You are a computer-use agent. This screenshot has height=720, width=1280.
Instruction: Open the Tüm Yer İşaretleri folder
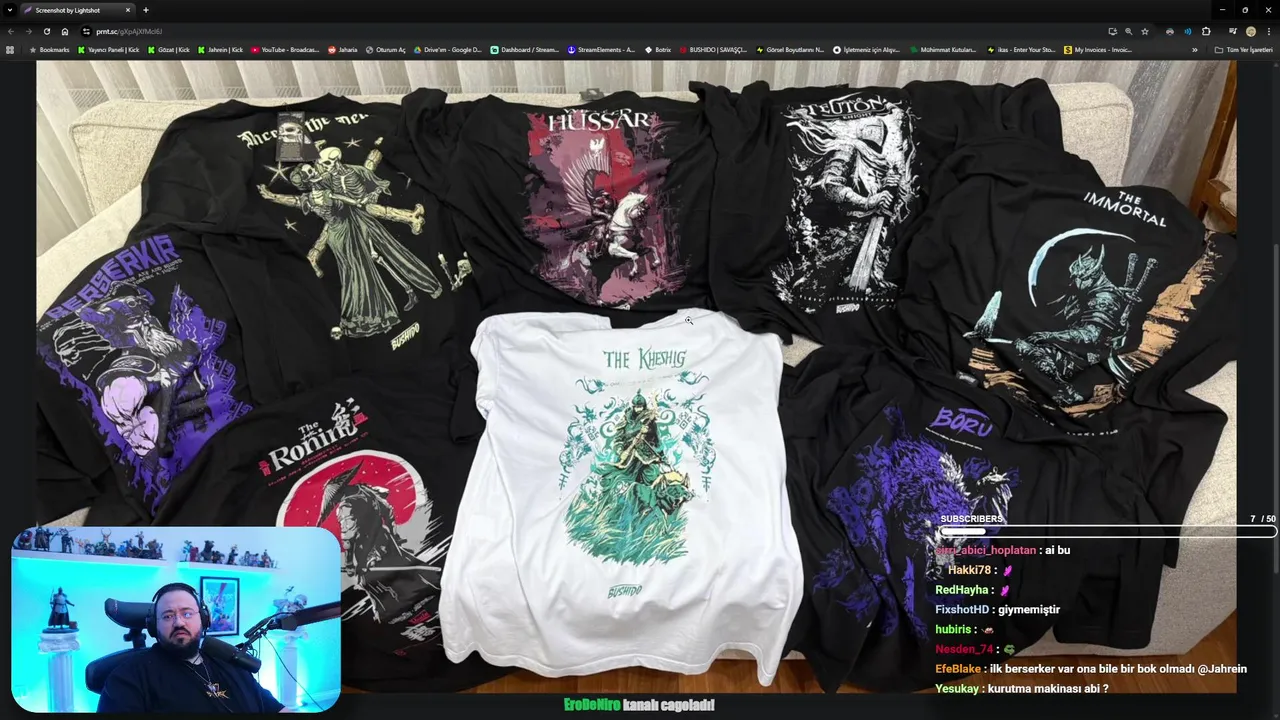pyautogui.click(x=1243, y=49)
